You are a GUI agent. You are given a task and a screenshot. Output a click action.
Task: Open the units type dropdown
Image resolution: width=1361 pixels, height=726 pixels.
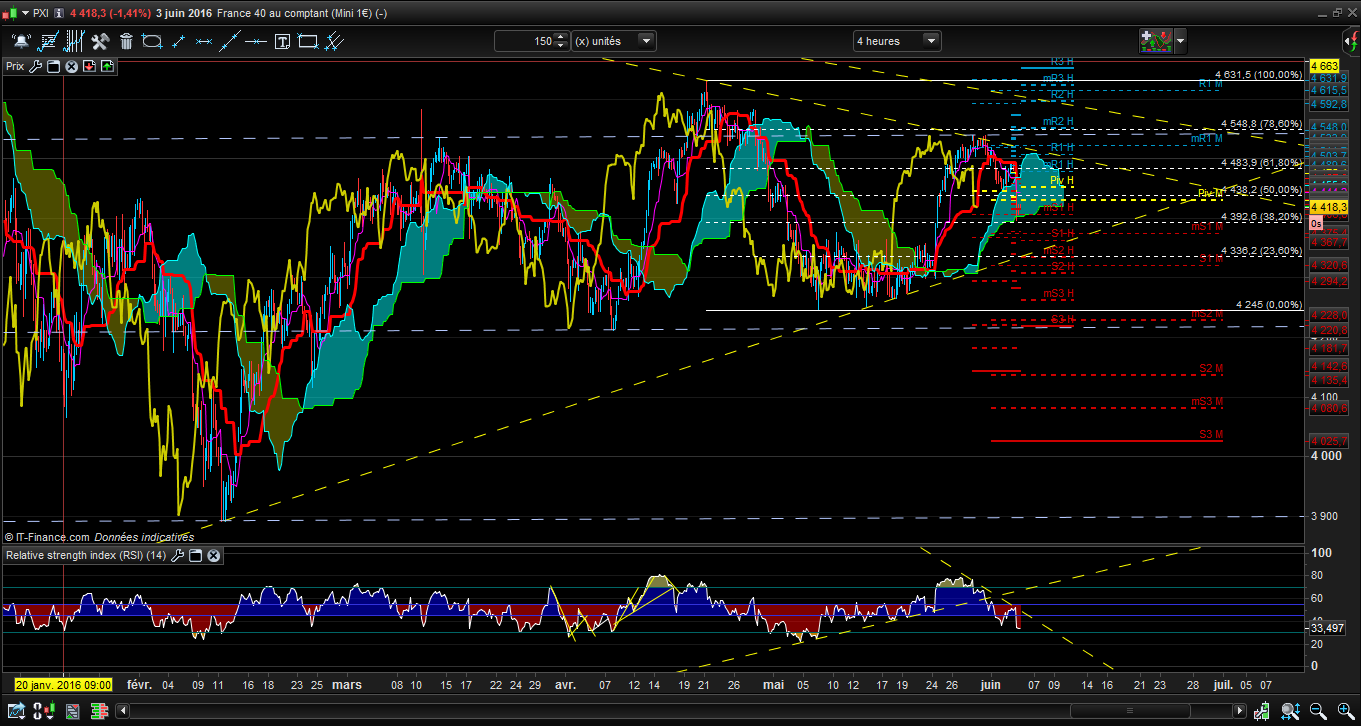point(647,41)
